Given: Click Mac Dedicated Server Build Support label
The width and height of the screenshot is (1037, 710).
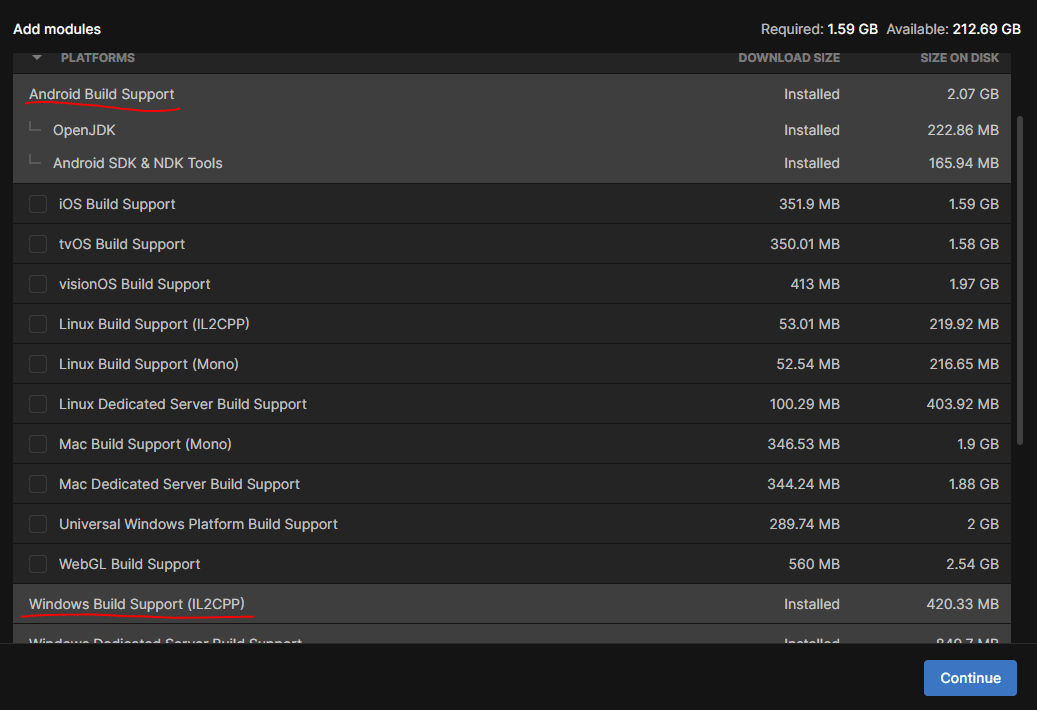Looking at the screenshot, I should click(x=179, y=484).
